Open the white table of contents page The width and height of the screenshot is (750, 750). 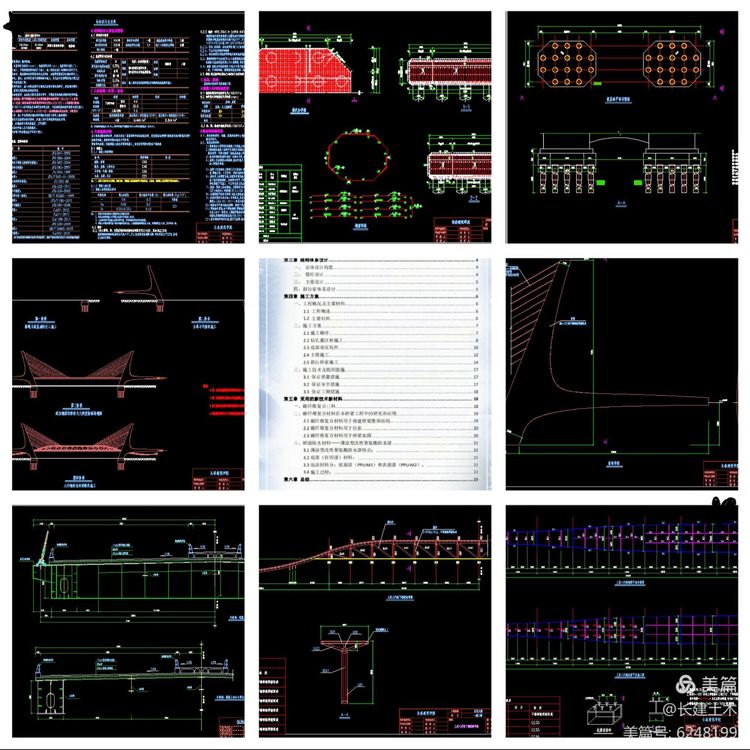point(374,374)
